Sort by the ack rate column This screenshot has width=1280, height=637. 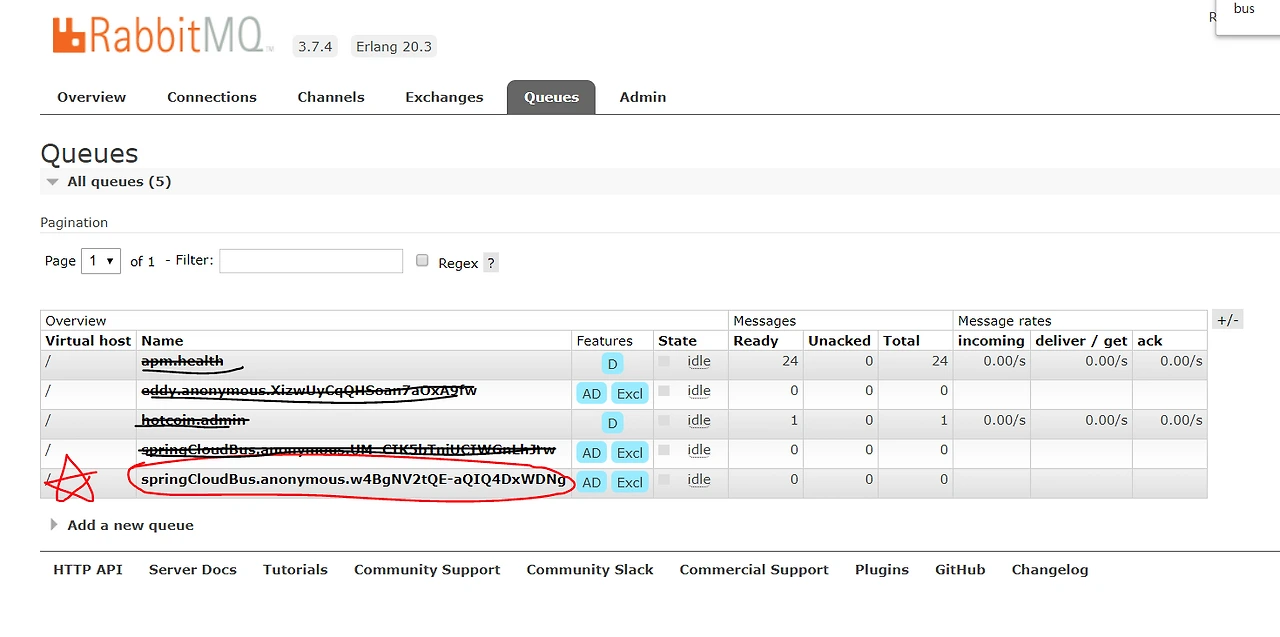point(1150,341)
